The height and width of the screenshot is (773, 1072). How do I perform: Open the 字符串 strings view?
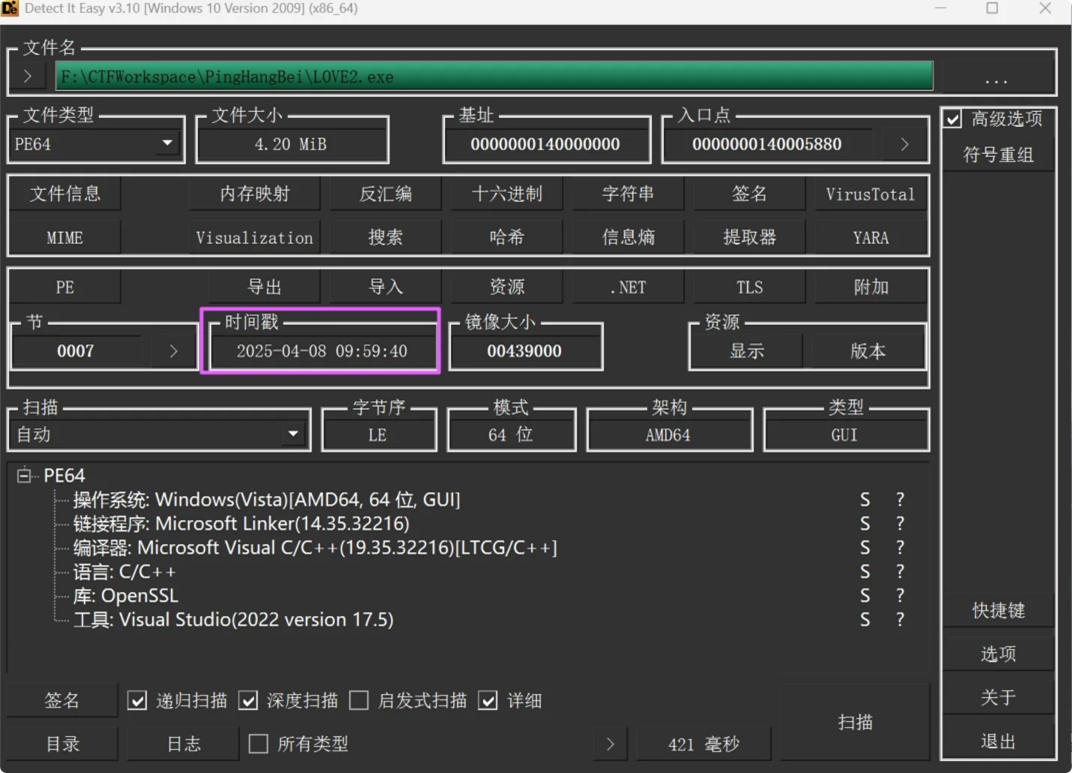click(628, 194)
